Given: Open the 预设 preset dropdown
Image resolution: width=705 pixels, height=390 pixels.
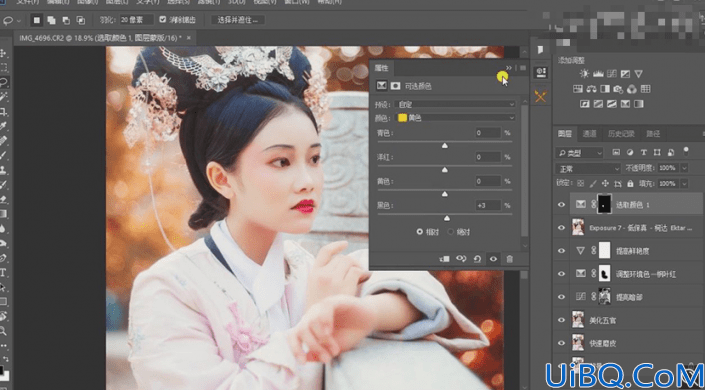Looking at the screenshot, I should tap(455, 104).
